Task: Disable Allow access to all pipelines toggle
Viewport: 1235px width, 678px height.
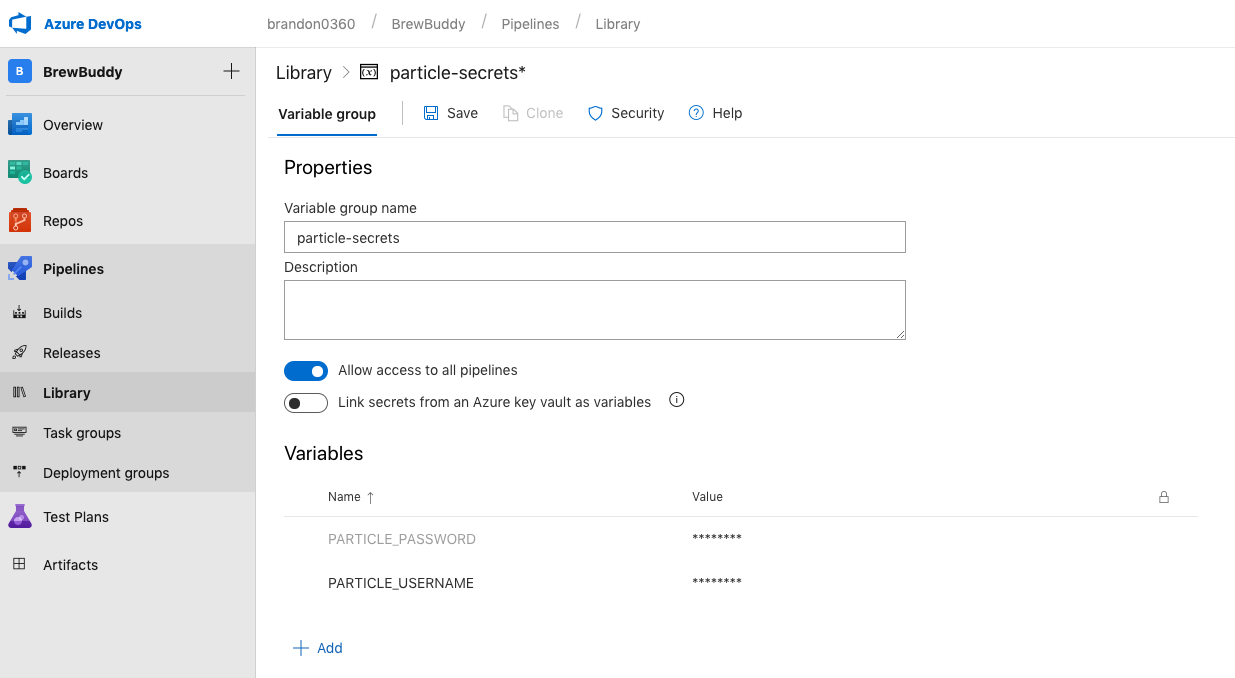Action: 306,371
